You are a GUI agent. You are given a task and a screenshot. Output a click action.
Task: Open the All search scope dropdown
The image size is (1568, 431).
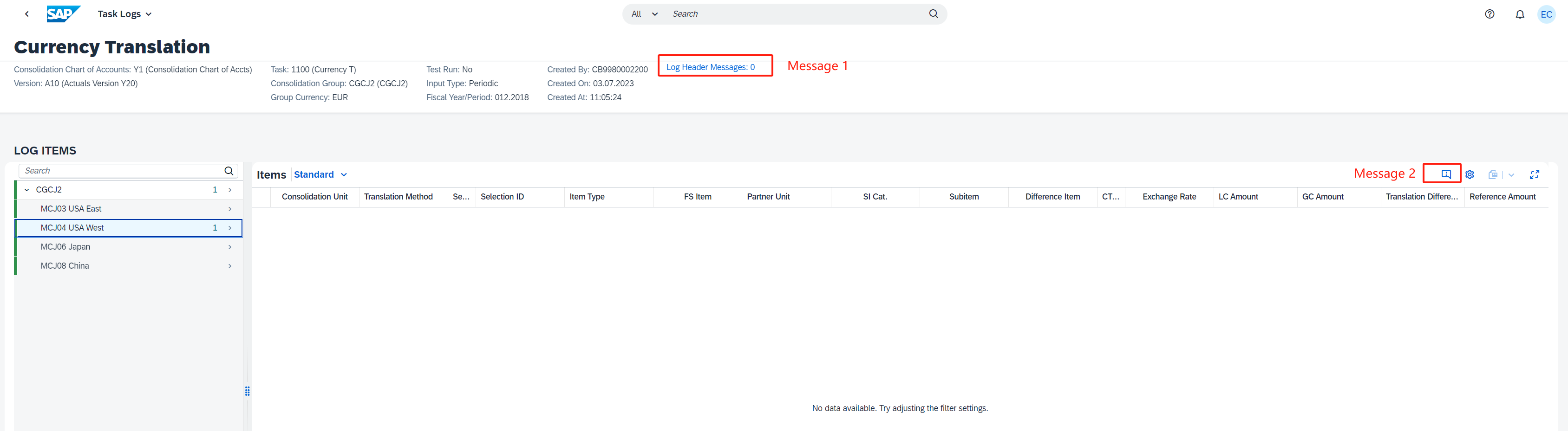[x=645, y=14]
